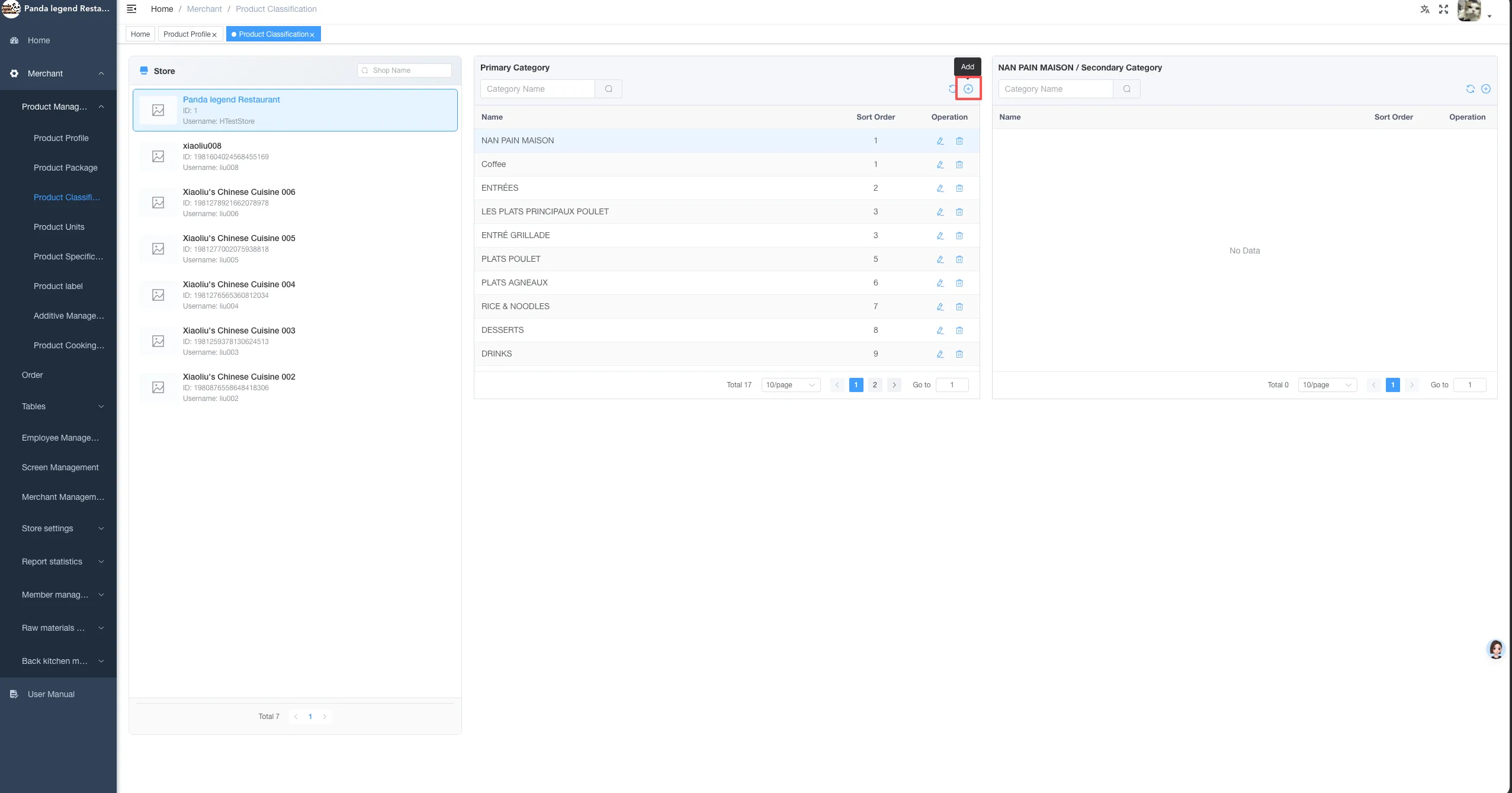
Task: Expand Report statistics menu
Action: (x=58, y=561)
